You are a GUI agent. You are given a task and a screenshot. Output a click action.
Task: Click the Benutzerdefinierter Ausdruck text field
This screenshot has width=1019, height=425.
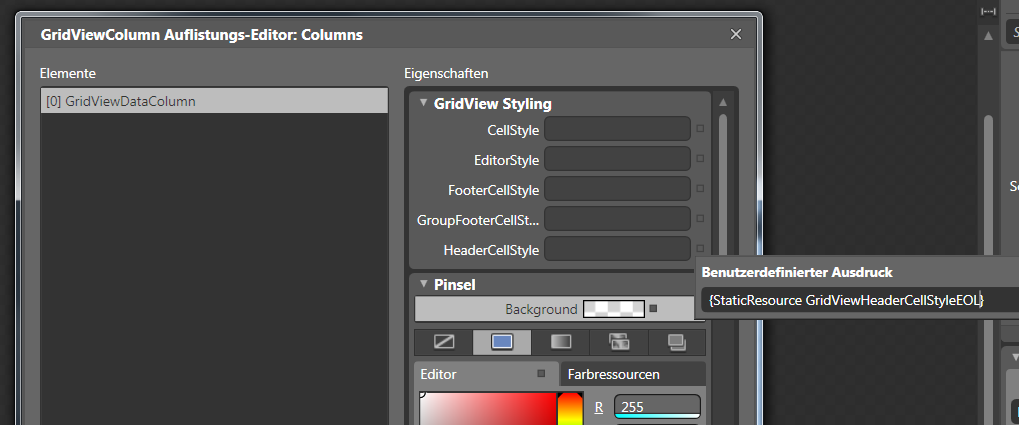click(x=845, y=300)
